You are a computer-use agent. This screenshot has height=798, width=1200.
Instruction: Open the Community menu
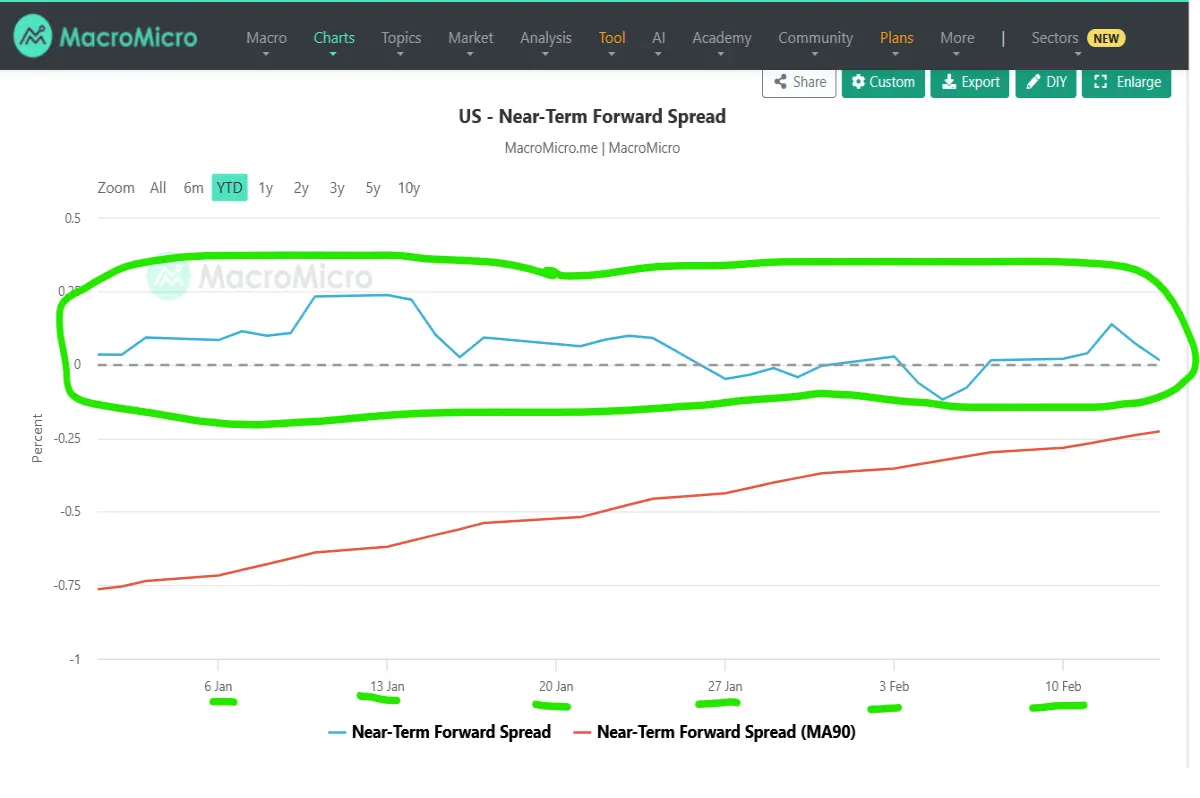click(816, 38)
